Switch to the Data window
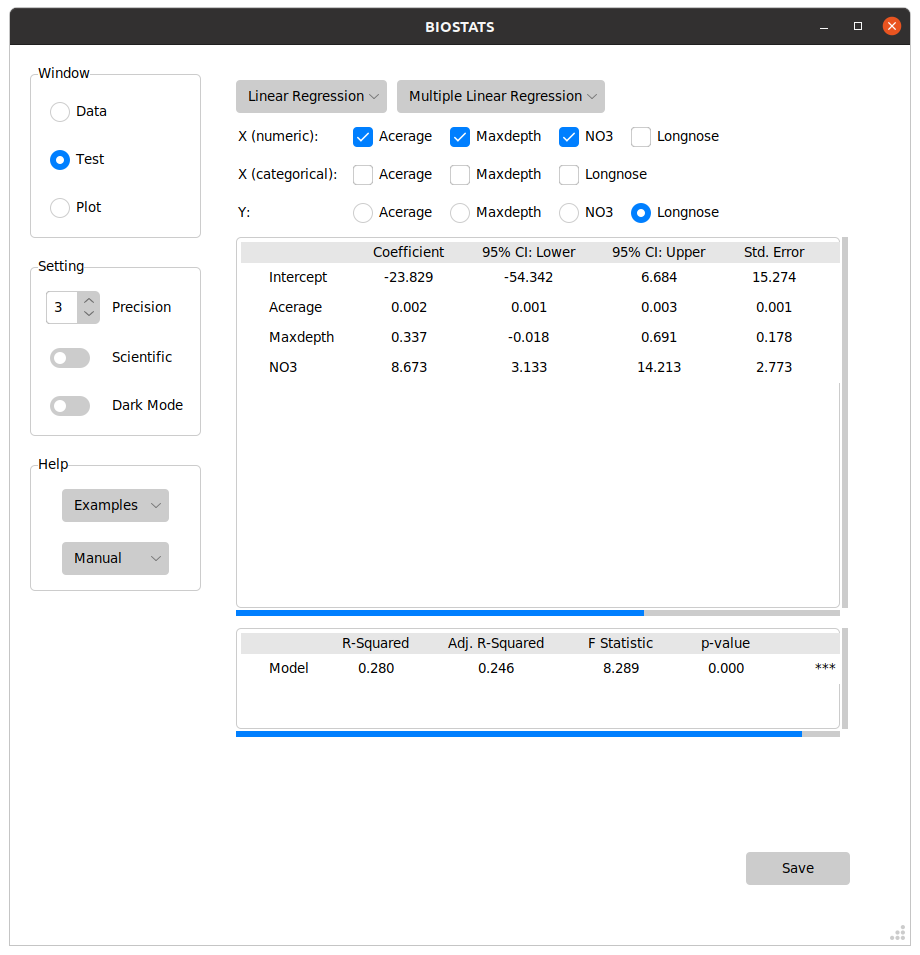Screen dimensions: 920x955 (60, 111)
